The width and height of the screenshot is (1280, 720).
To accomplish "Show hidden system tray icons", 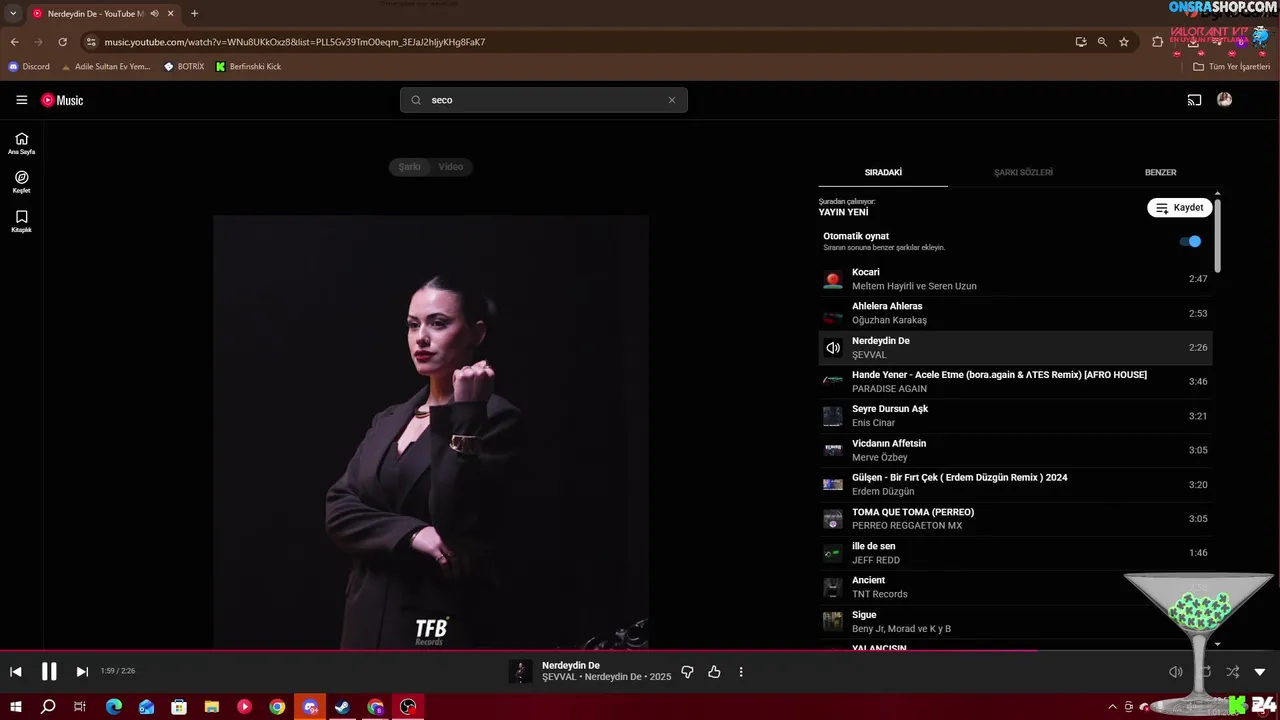I will [x=1112, y=707].
